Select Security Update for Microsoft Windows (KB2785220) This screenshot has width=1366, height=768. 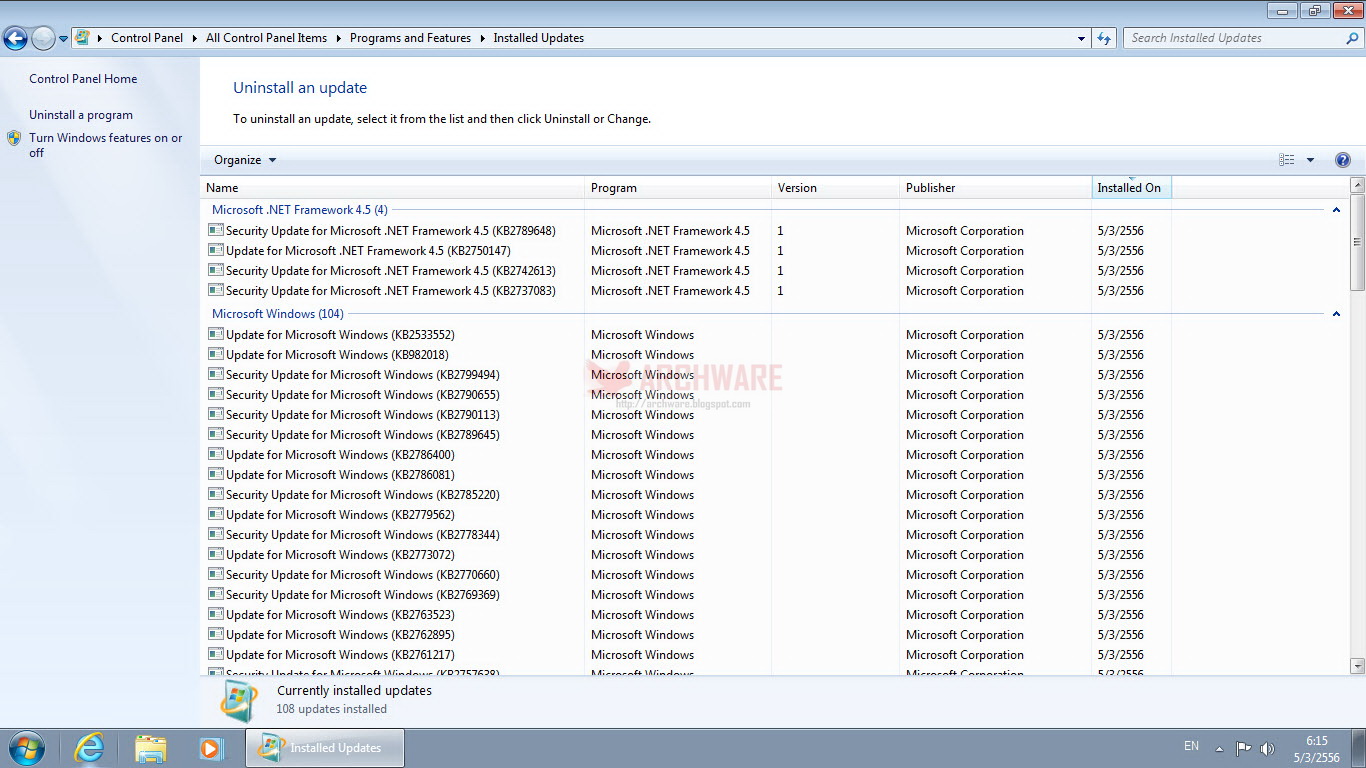(363, 495)
